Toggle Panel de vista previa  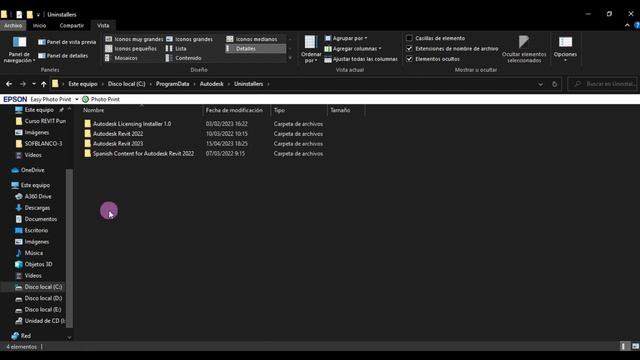pos(67,42)
